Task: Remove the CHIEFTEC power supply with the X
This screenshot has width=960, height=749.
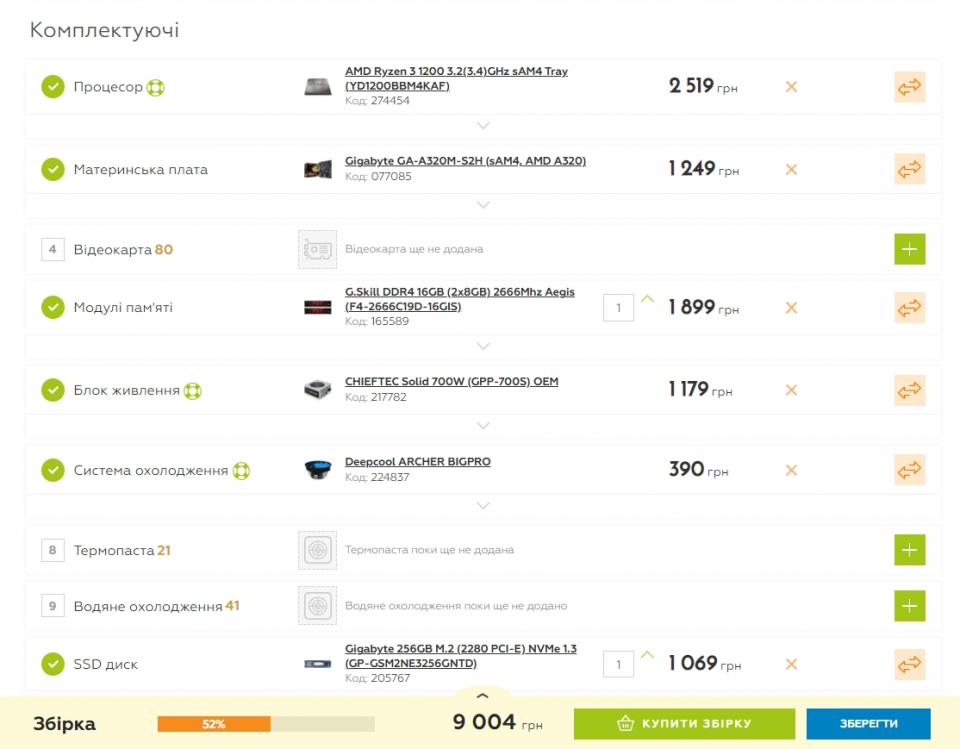Action: [791, 390]
